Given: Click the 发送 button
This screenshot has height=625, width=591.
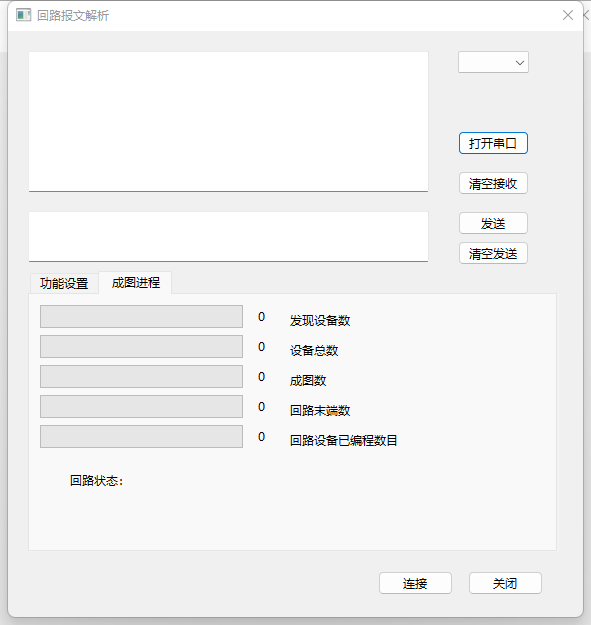Looking at the screenshot, I should (493, 223).
